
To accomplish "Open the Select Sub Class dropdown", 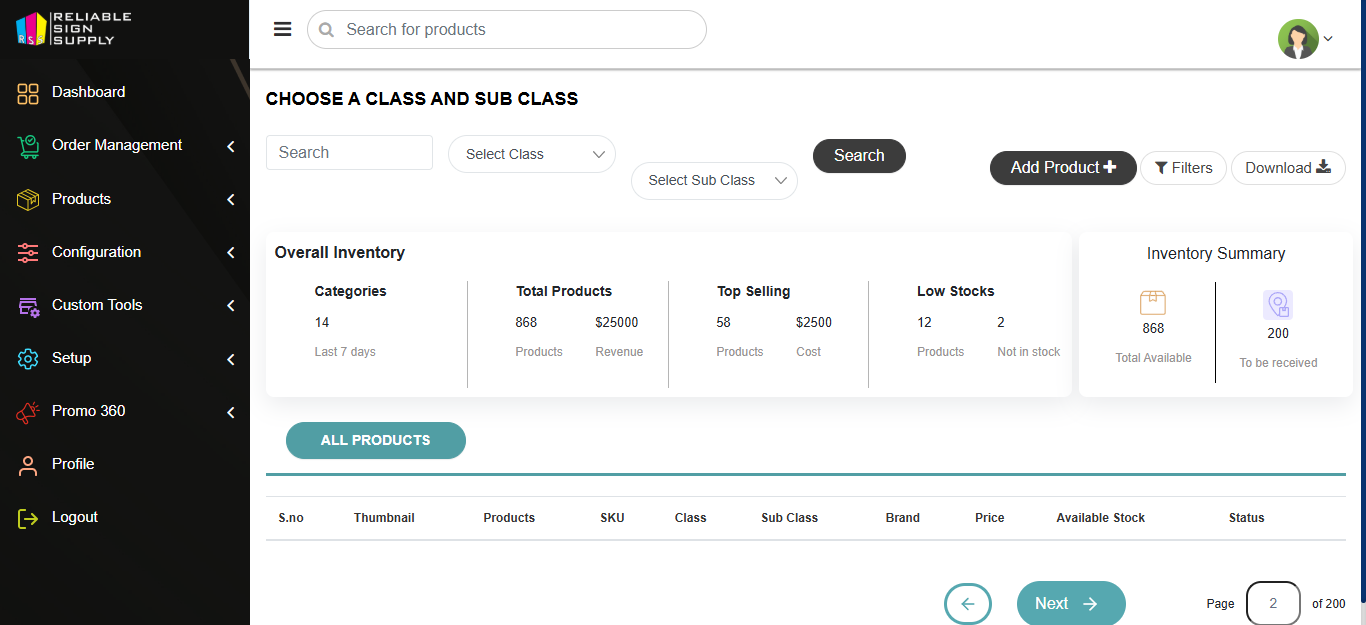I will 714,181.
